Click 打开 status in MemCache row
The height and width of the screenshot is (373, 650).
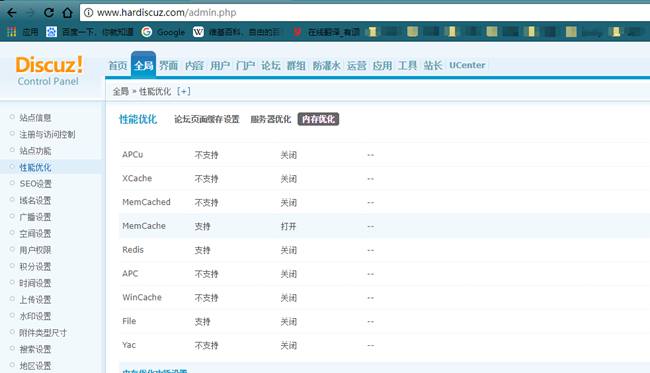tap(289, 226)
